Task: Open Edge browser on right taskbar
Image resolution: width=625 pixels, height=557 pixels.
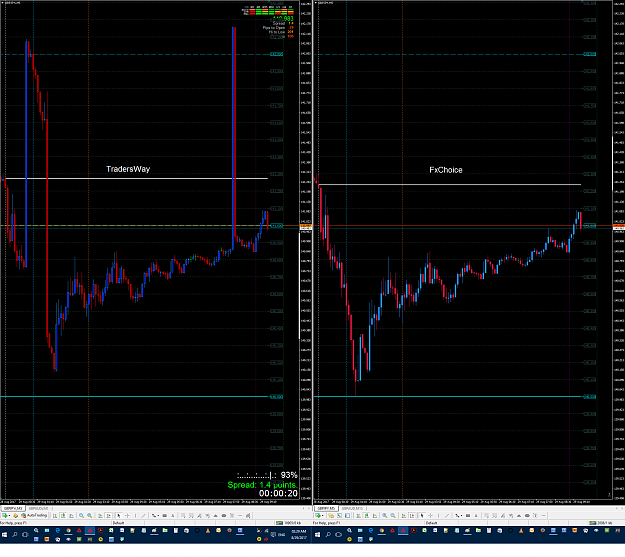Action: tap(371, 530)
